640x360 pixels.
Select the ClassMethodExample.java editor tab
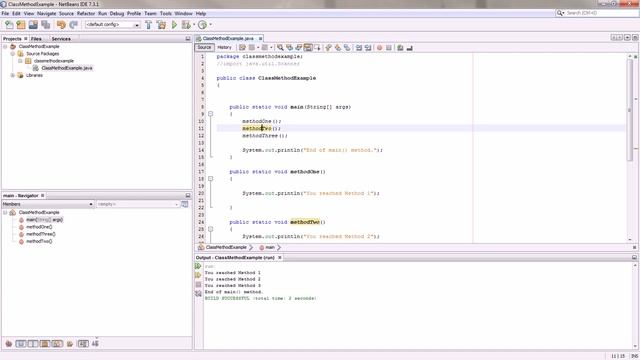(x=228, y=38)
